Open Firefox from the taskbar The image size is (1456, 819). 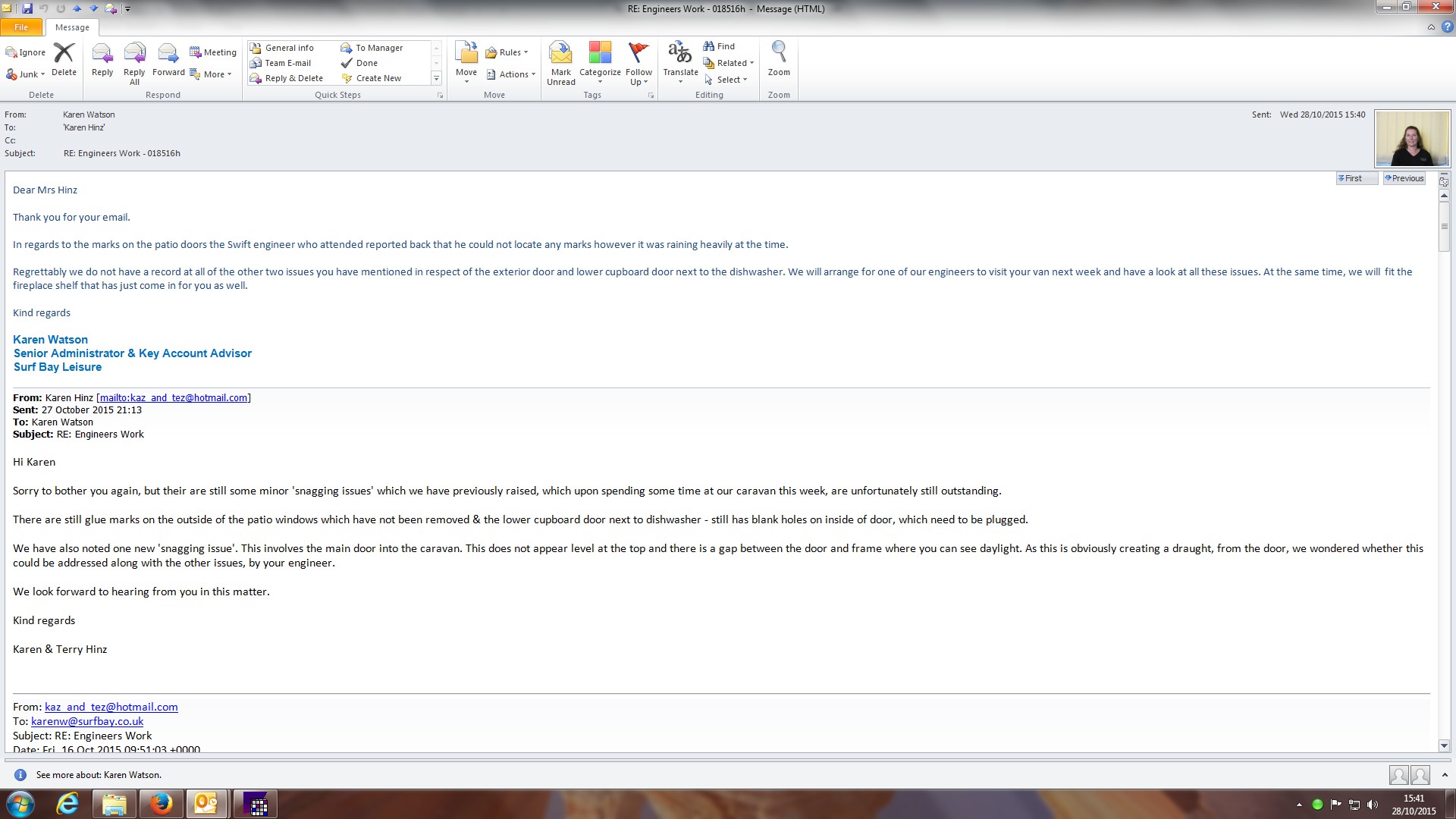tap(160, 804)
